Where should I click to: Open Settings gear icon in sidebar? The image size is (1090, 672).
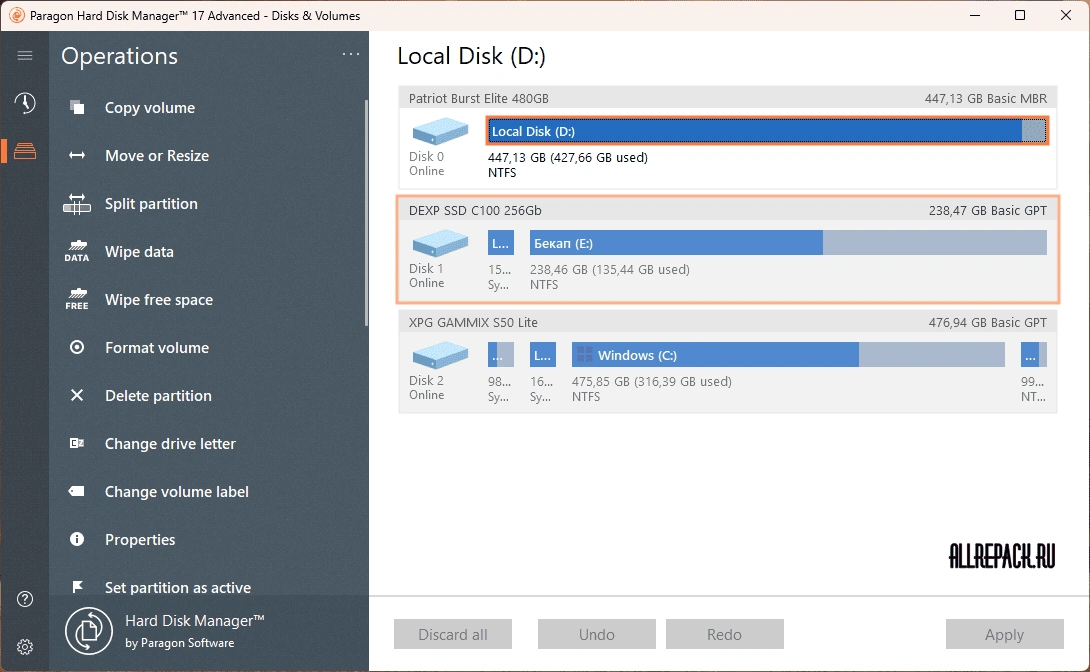point(25,647)
